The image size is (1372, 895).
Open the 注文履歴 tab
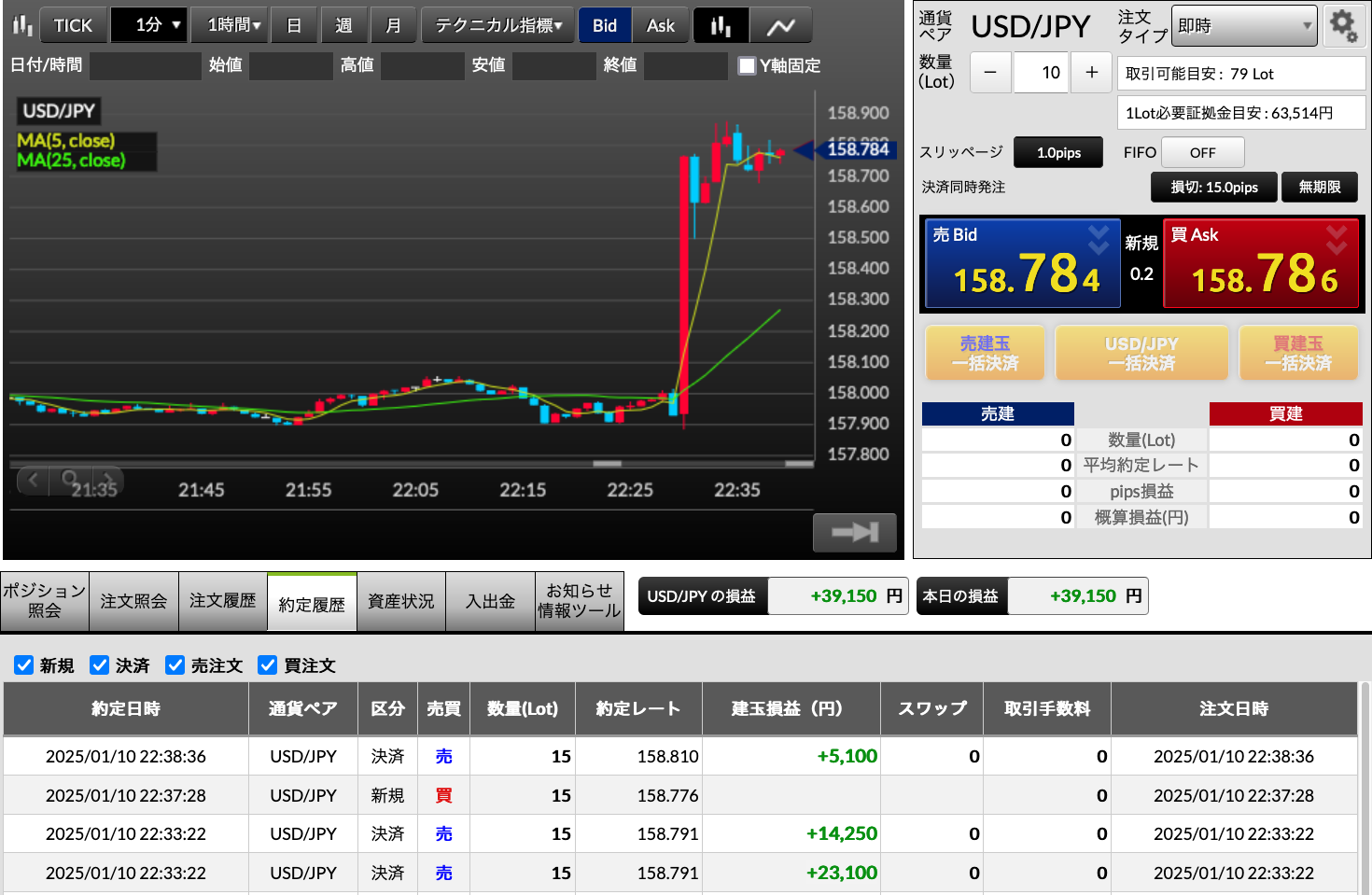click(x=222, y=601)
